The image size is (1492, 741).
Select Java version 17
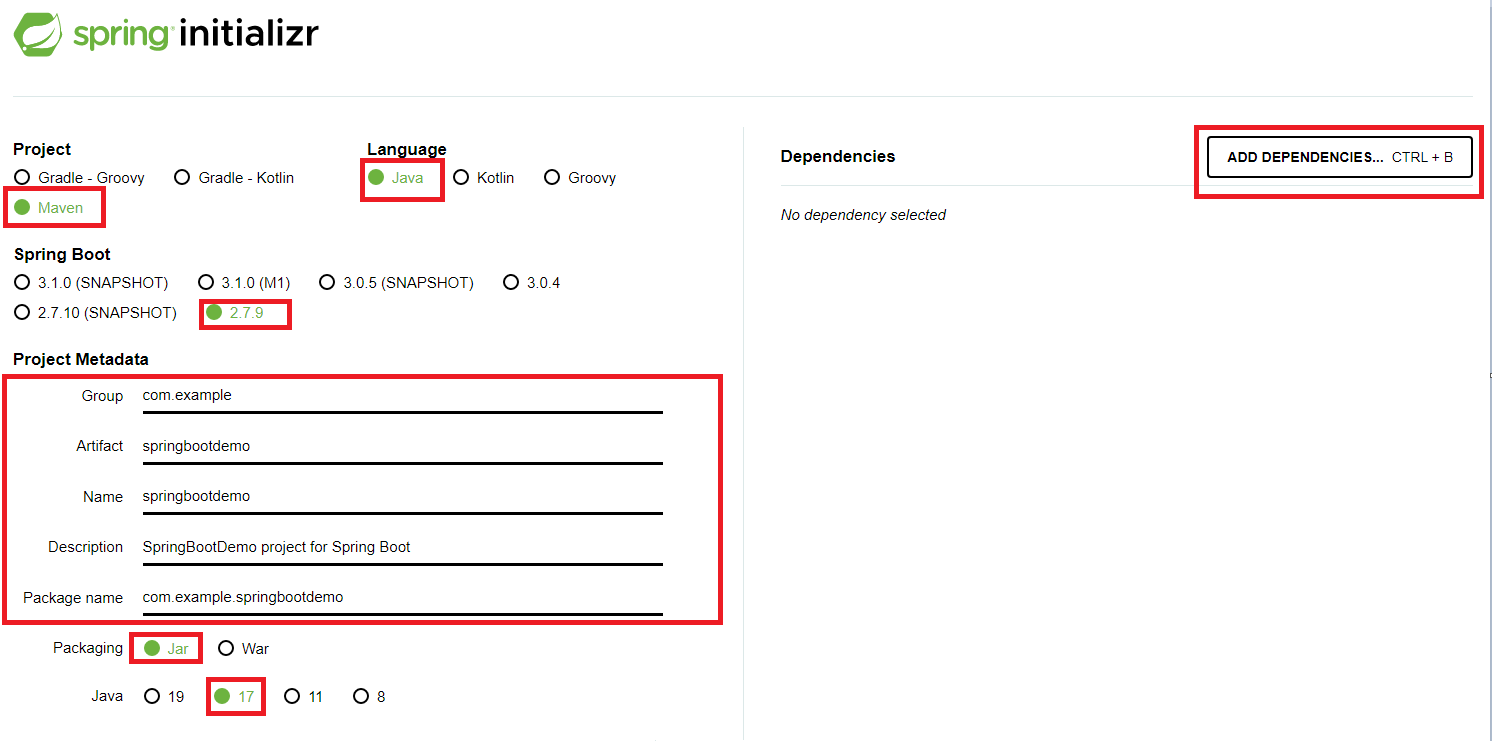click(235, 697)
